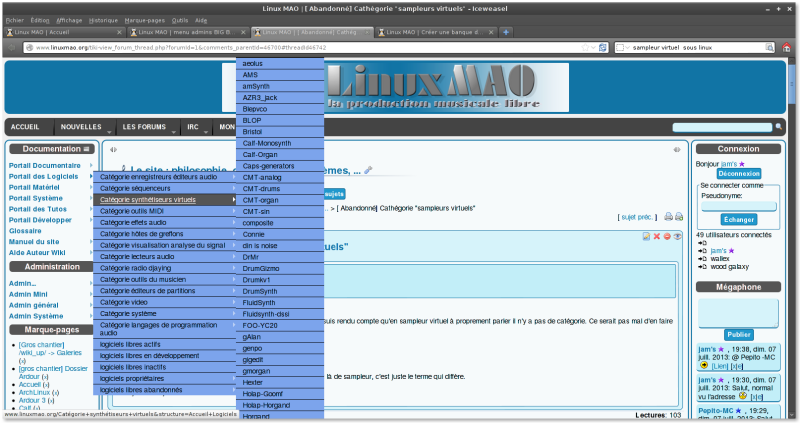This screenshot has width=800, height=423.
Task: Open the sujet préc. link
Action: click(x=637, y=217)
